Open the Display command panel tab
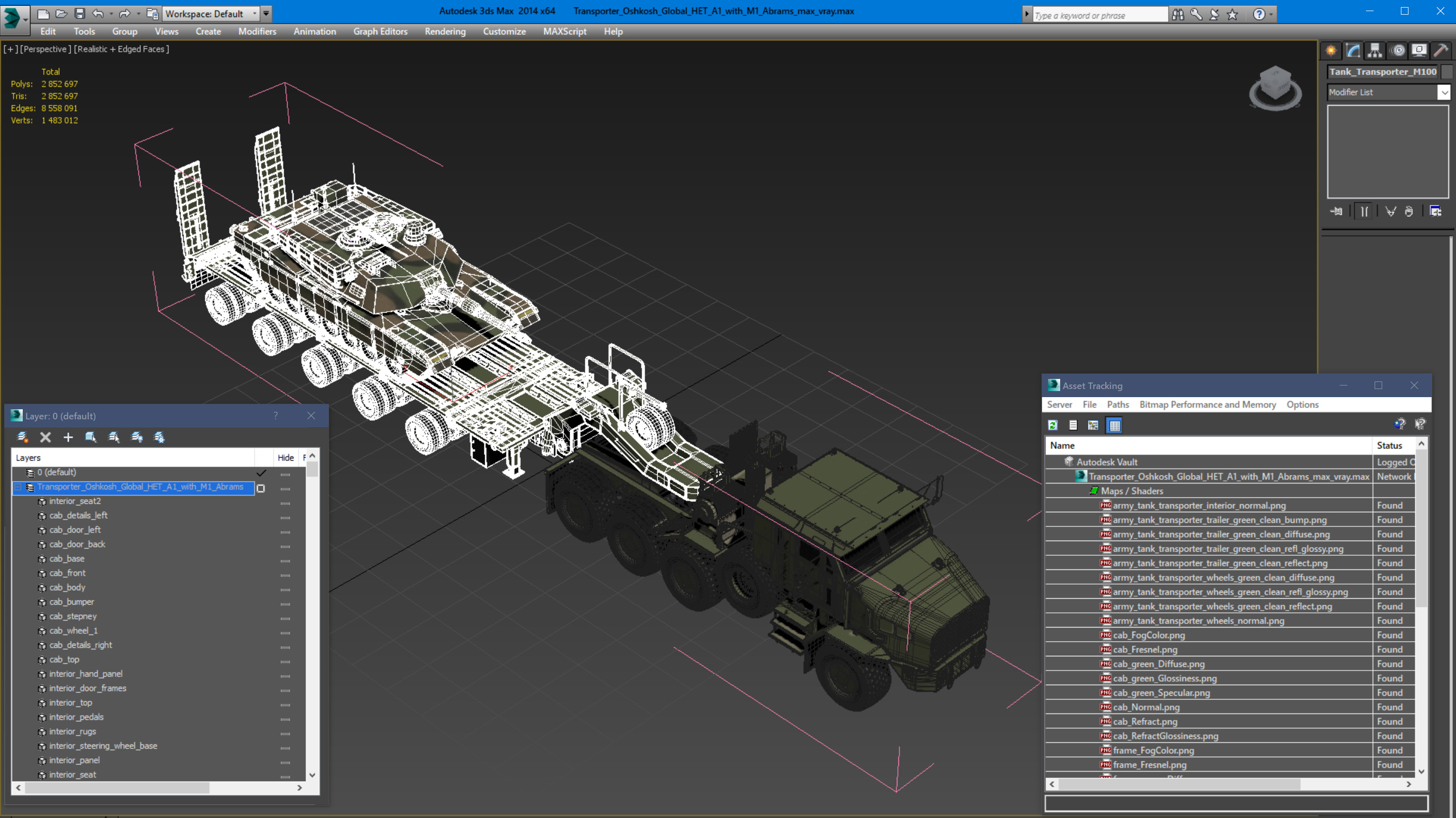The width and height of the screenshot is (1456, 818). point(1419,51)
